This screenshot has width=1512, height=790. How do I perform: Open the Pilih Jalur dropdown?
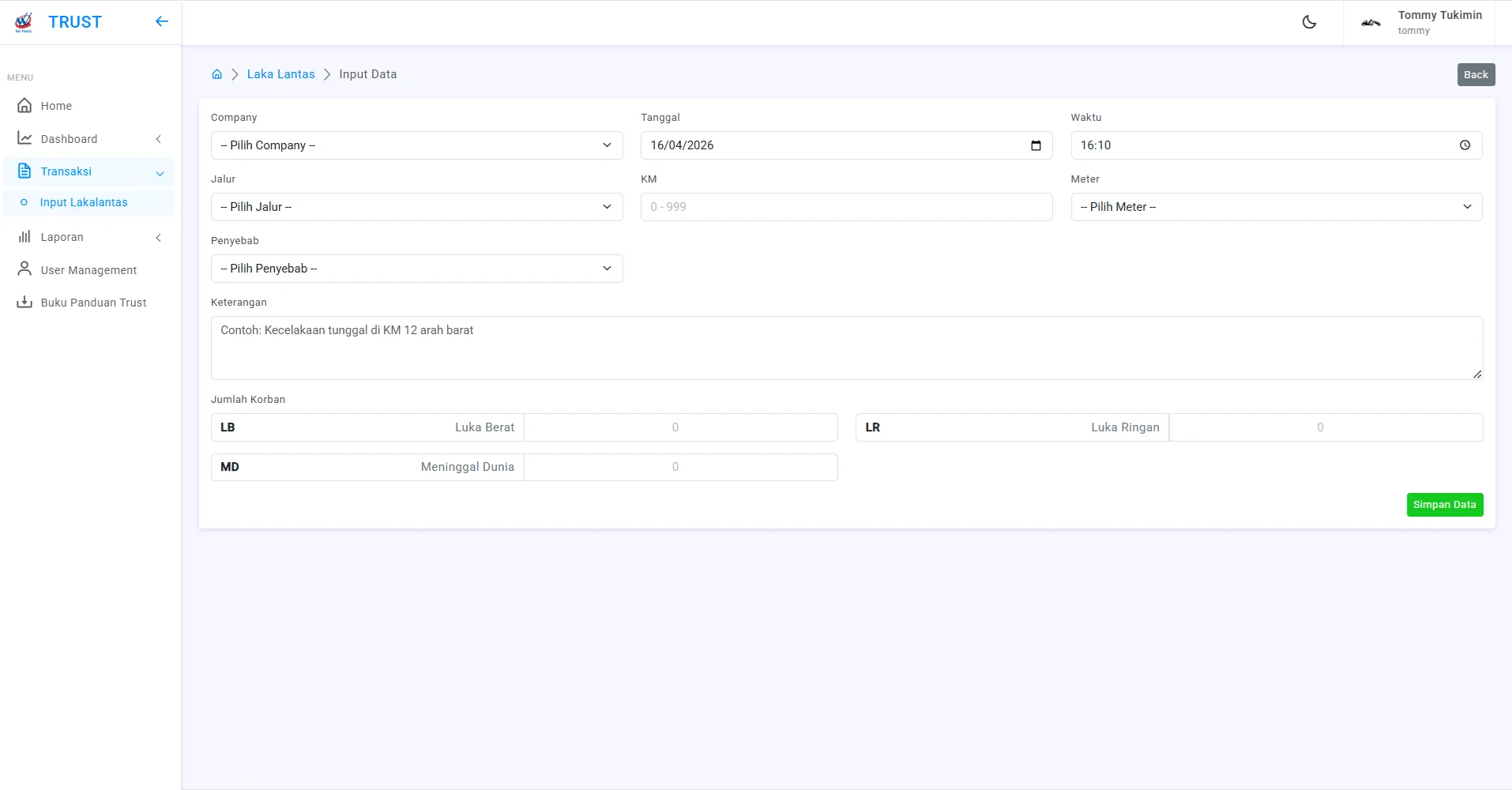pyautogui.click(x=416, y=207)
